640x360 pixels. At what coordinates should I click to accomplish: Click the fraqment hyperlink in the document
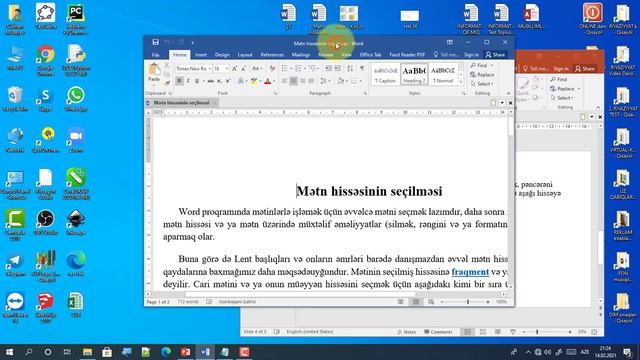point(470,272)
